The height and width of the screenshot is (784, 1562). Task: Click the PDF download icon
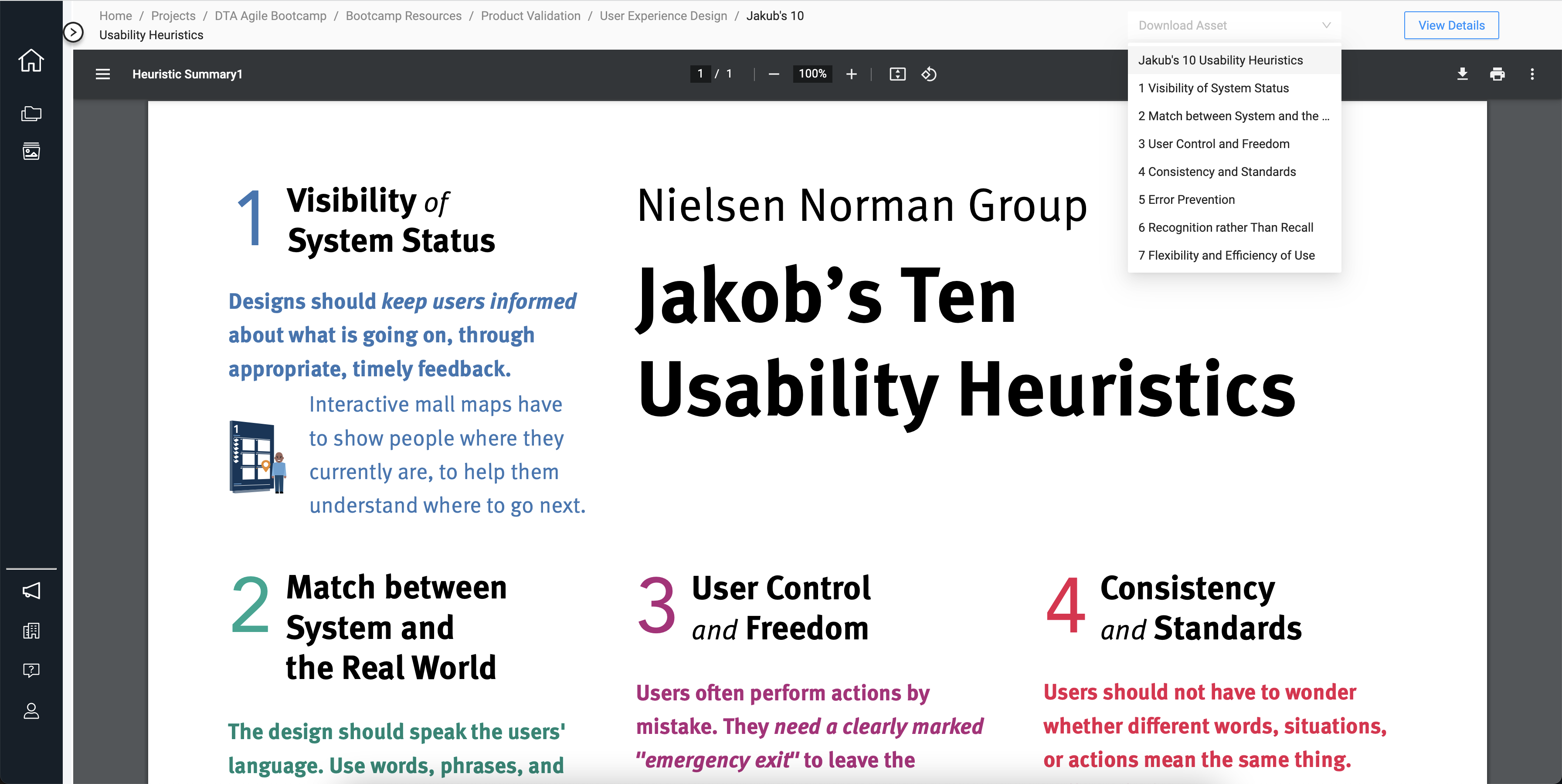[1462, 74]
